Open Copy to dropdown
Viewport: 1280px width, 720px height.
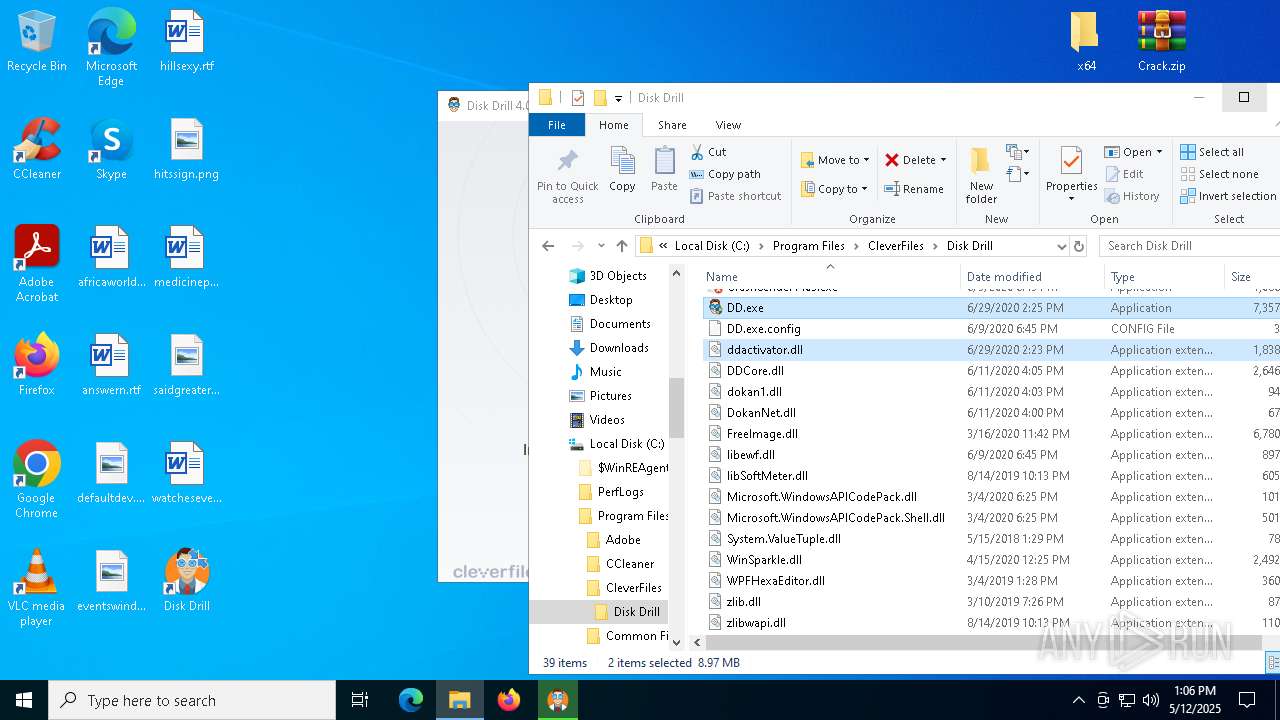tap(835, 189)
